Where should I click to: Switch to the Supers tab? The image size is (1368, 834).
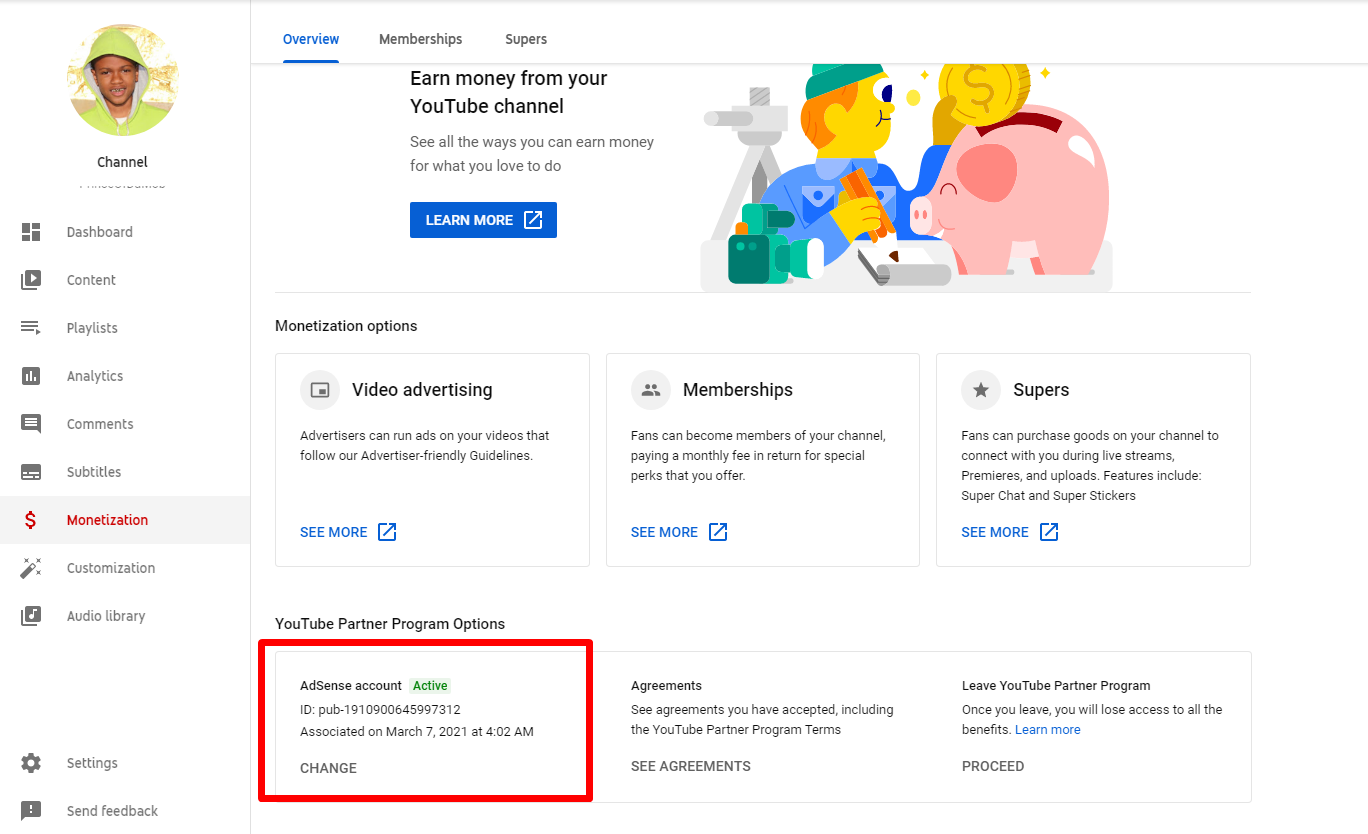coord(526,39)
